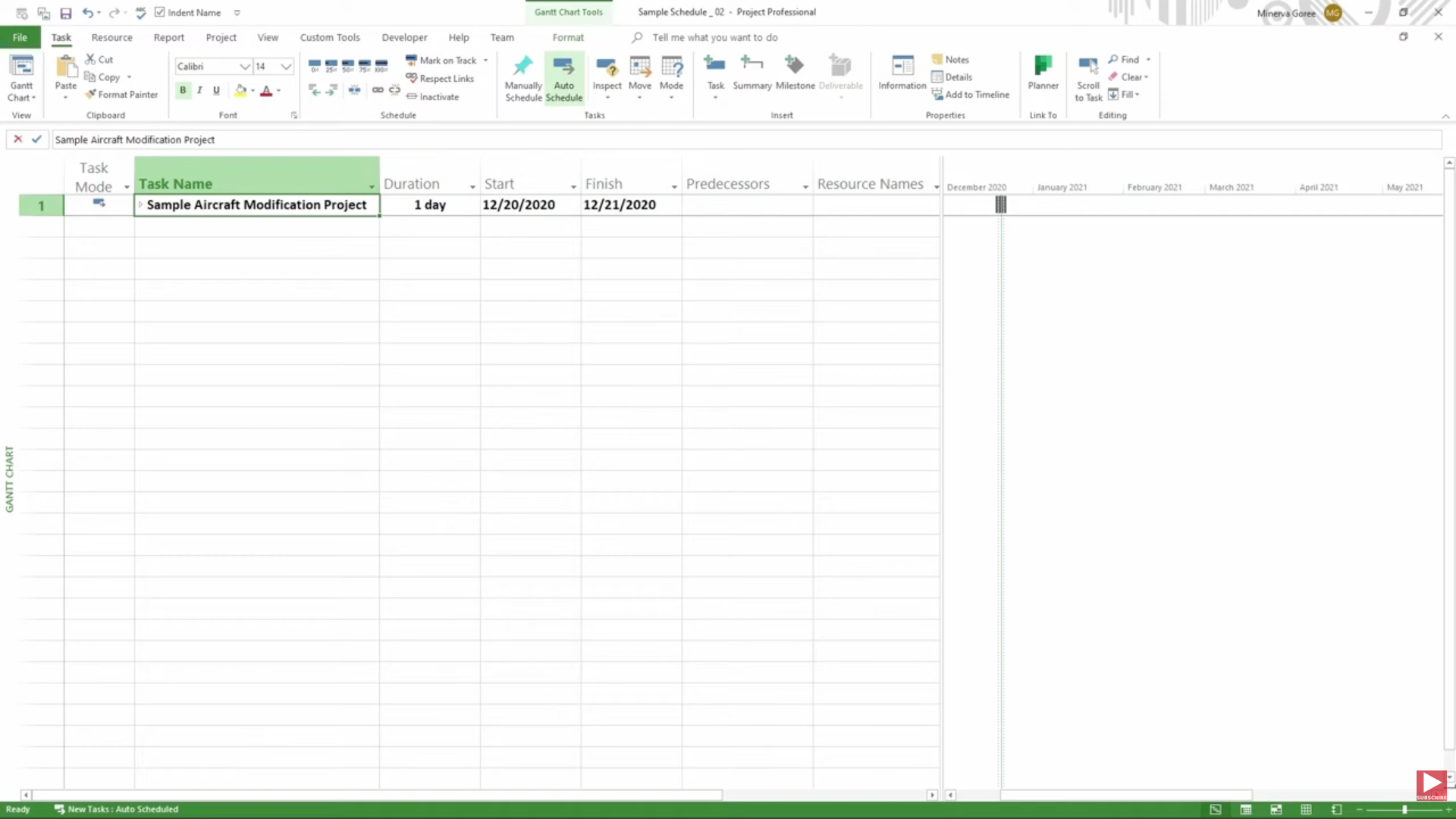Open the Calibri font name dropdown
The image size is (1456, 819).
click(x=244, y=67)
